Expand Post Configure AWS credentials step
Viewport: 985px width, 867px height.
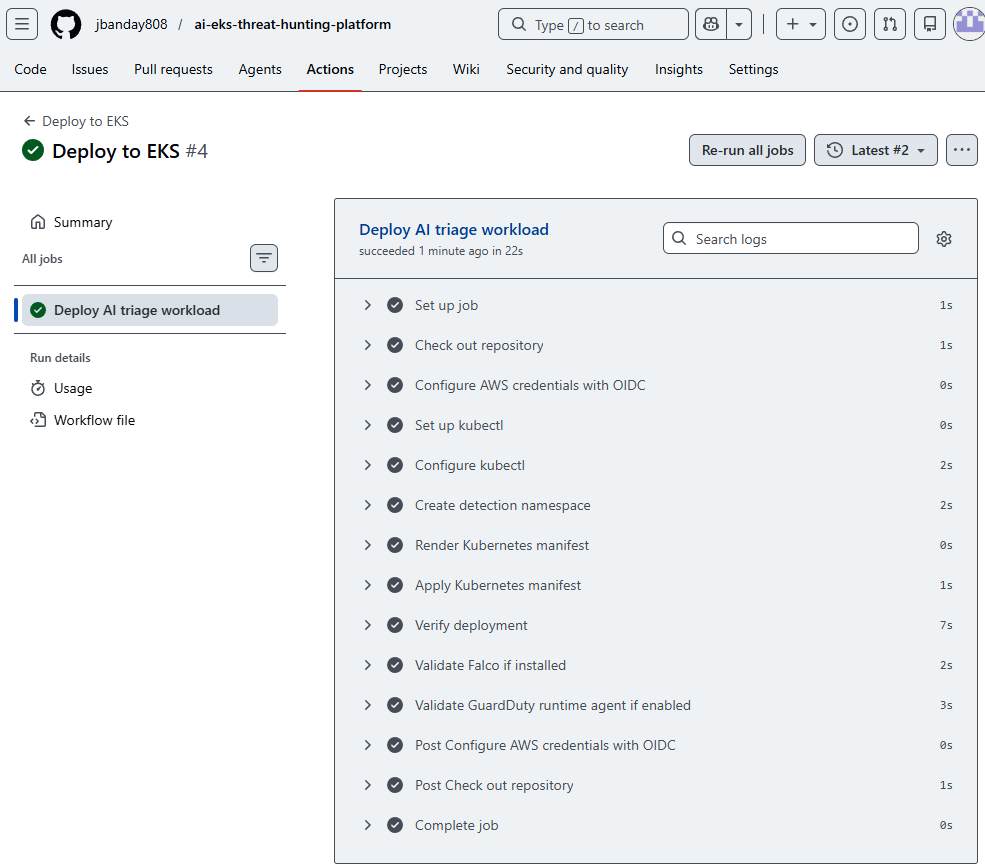tap(656, 745)
